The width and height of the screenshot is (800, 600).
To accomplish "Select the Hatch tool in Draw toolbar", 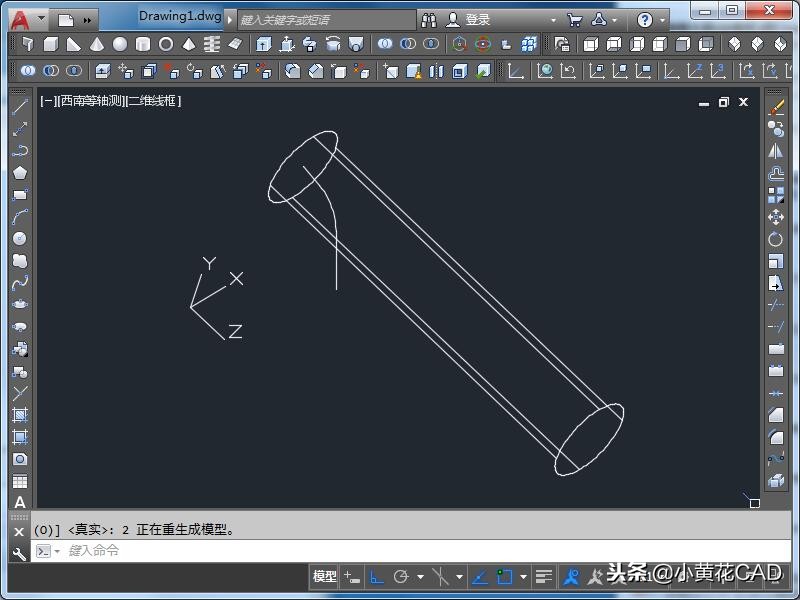I will click(19, 415).
